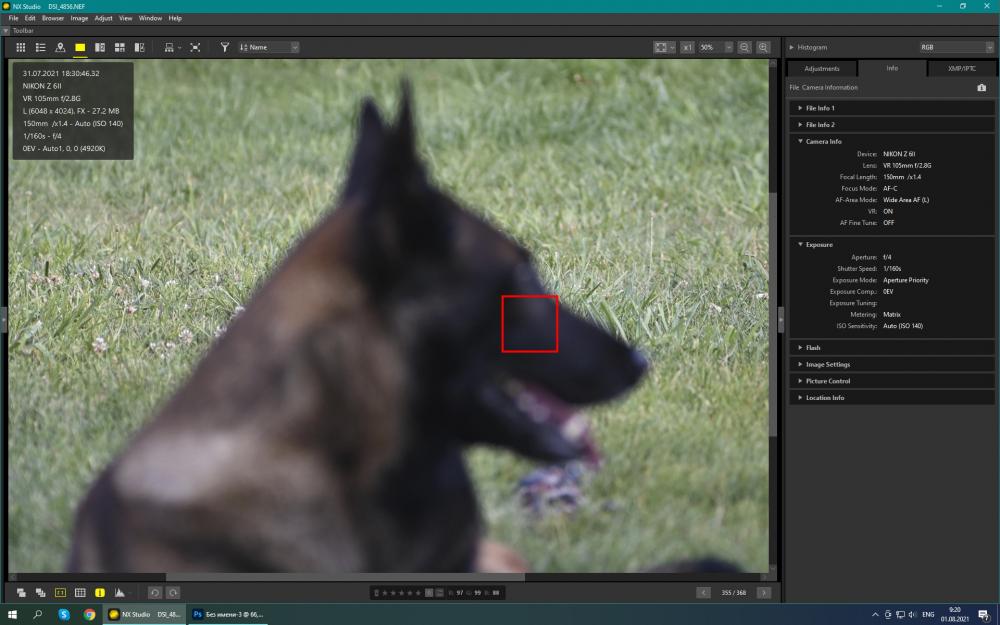Open the Name sort order dropdown
Image resolution: width=1000 pixels, height=625 pixels.
coord(268,47)
